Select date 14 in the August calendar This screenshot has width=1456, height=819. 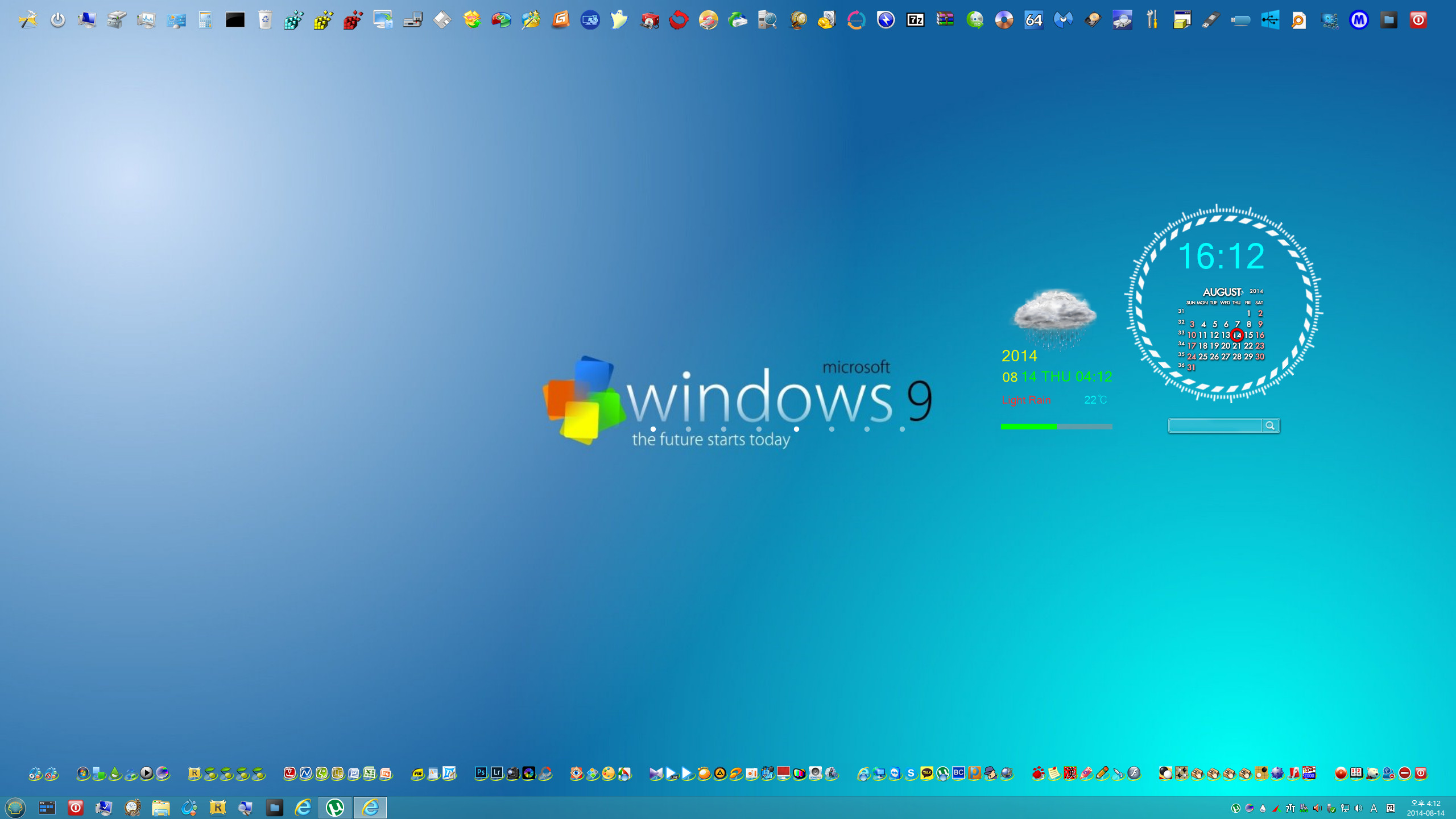pos(1237,335)
